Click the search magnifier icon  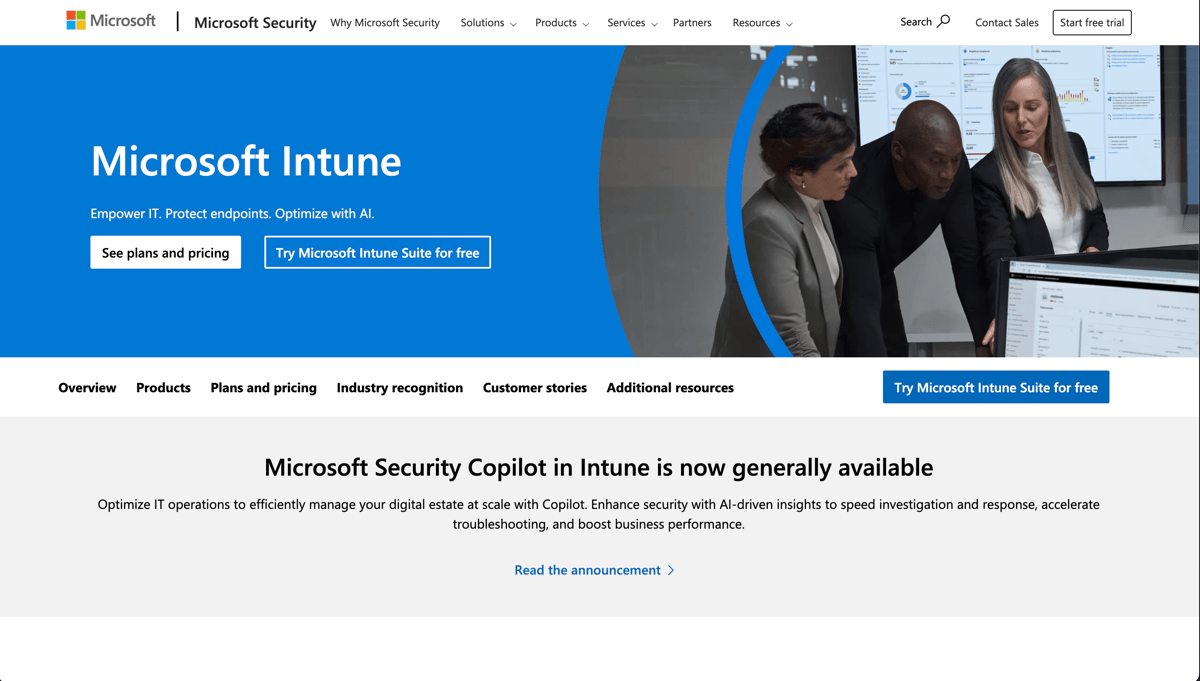point(943,21)
